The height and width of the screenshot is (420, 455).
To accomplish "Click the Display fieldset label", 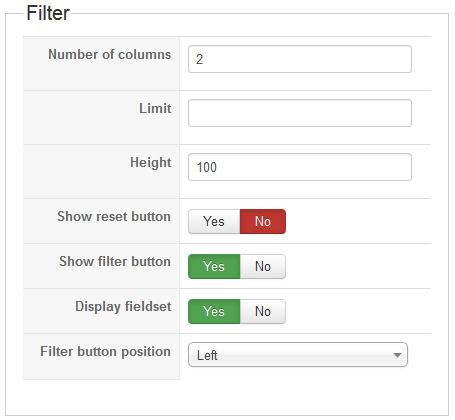I will [123, 307].
